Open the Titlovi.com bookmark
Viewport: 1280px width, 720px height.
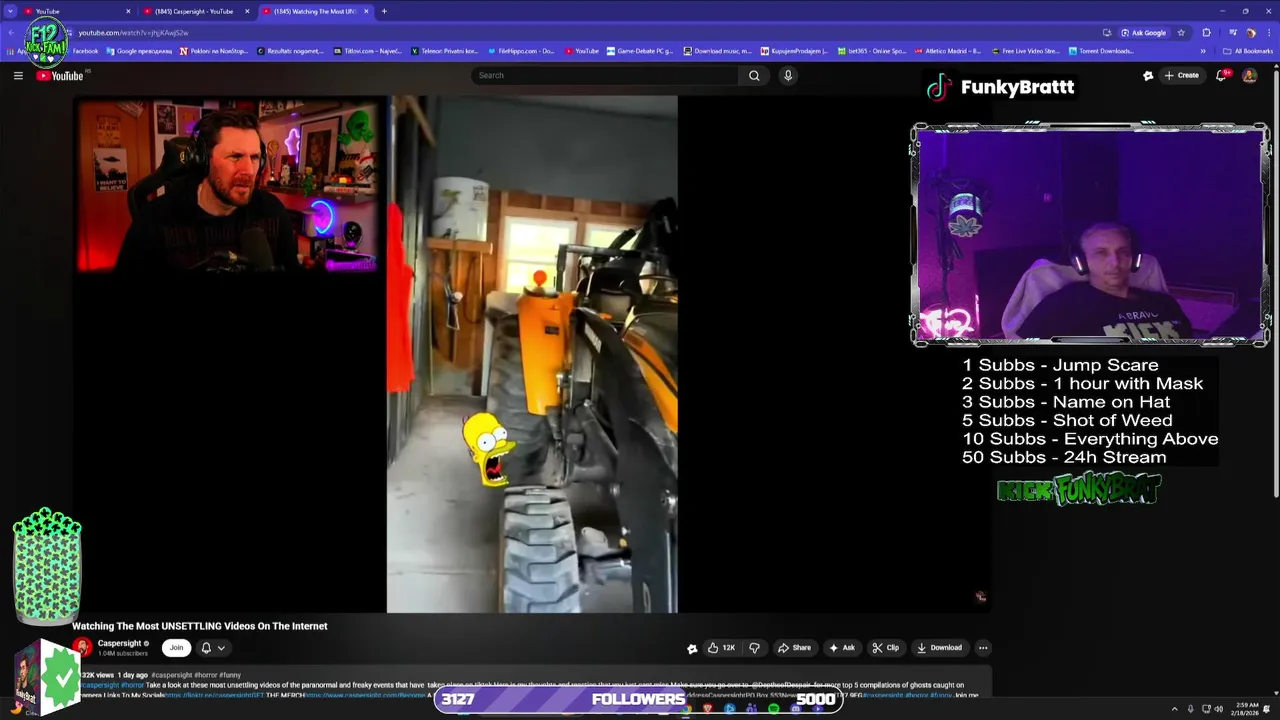click(x=367, y=51)
